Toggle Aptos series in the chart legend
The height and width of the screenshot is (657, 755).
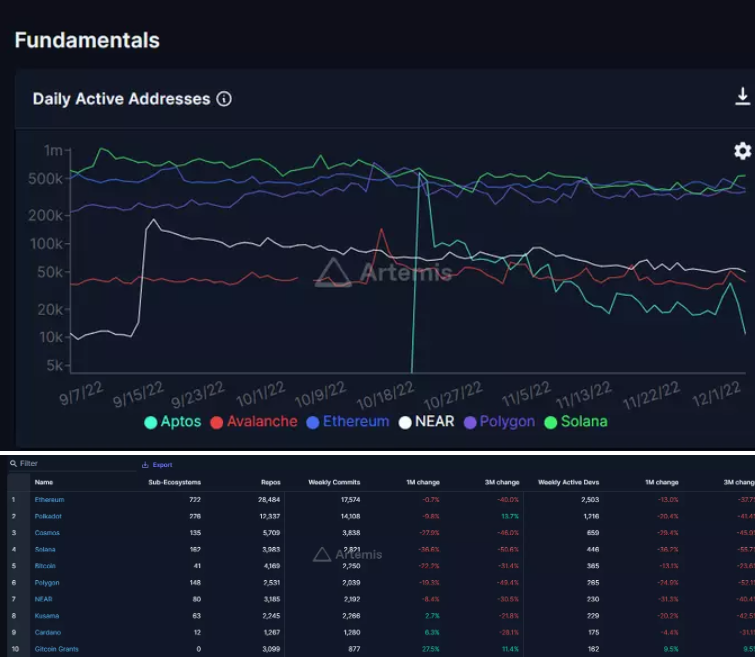click(x=173, y=421)
